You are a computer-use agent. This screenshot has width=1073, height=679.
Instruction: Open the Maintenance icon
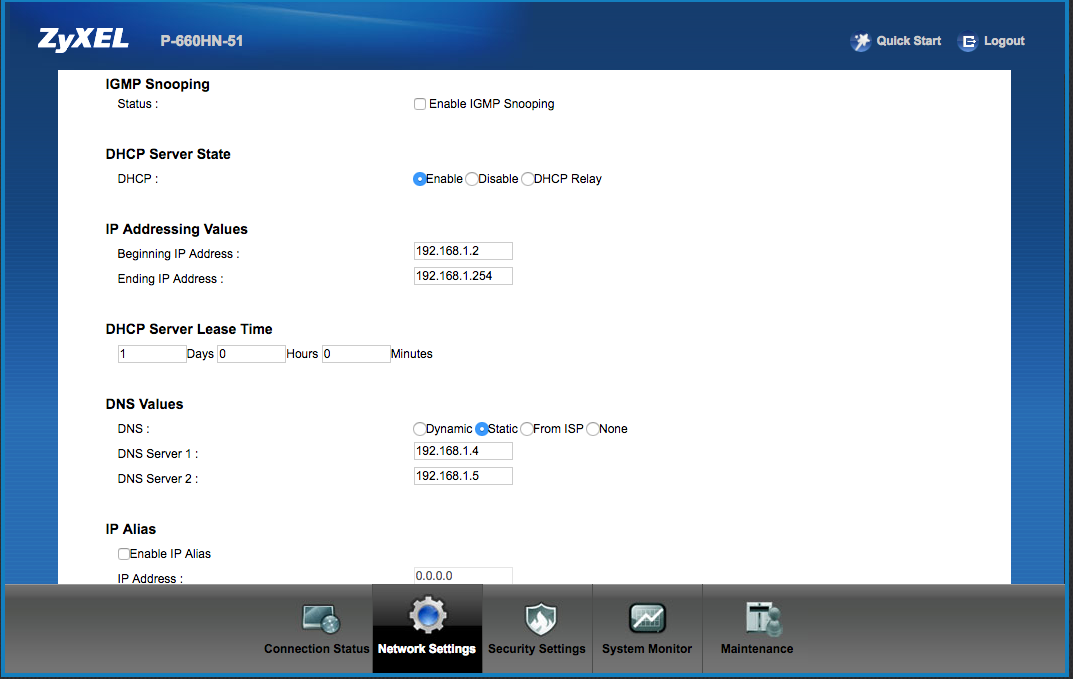pos(764,619)
